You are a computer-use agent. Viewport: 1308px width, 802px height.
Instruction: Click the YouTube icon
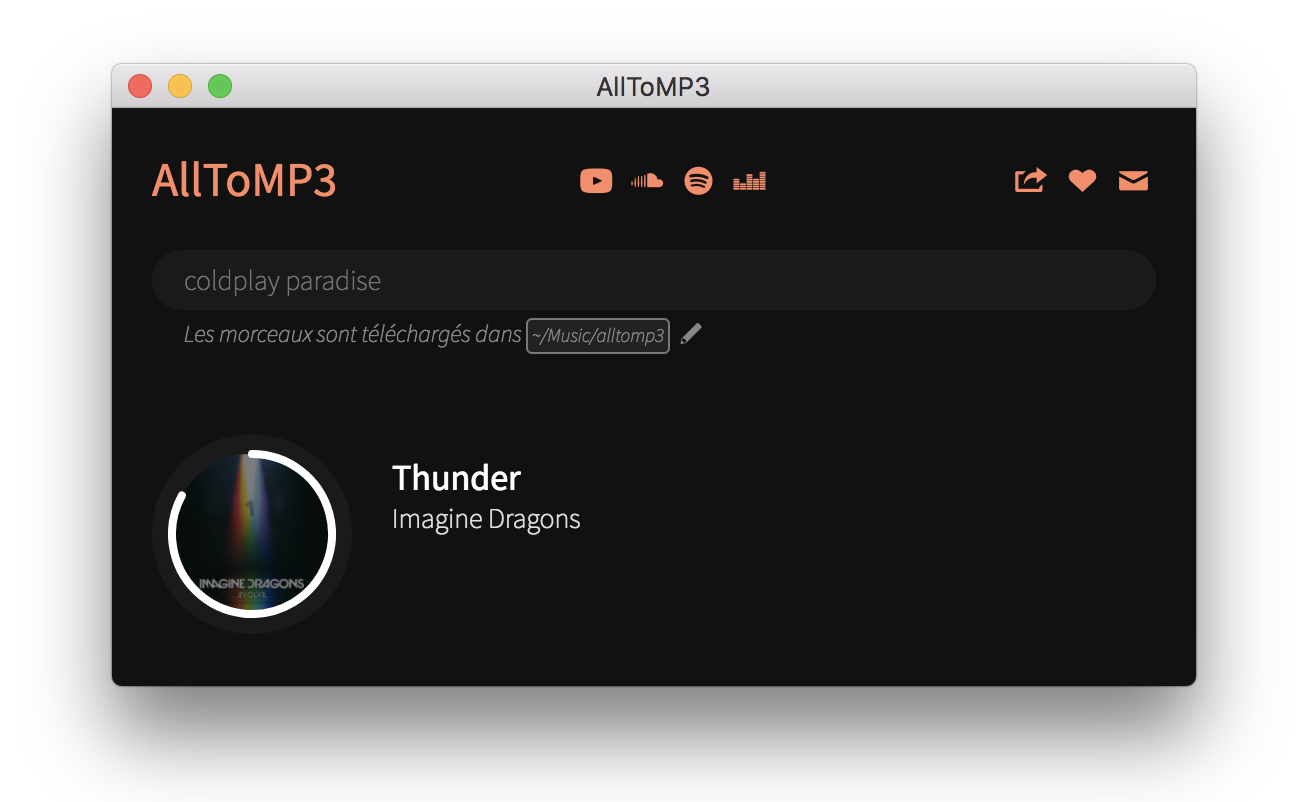click(x=596, y=181)
